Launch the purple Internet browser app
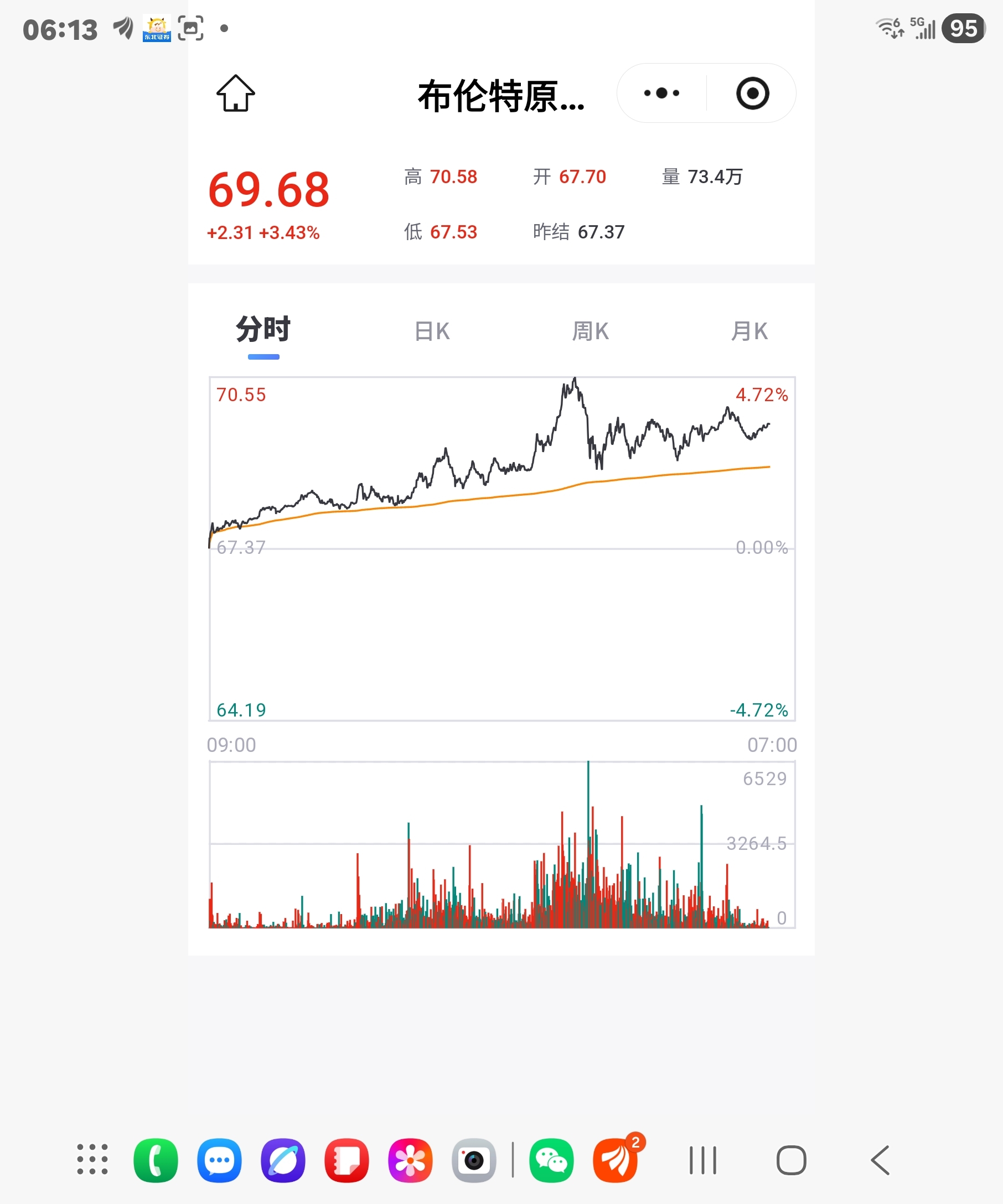 [x=283, y=1160]
